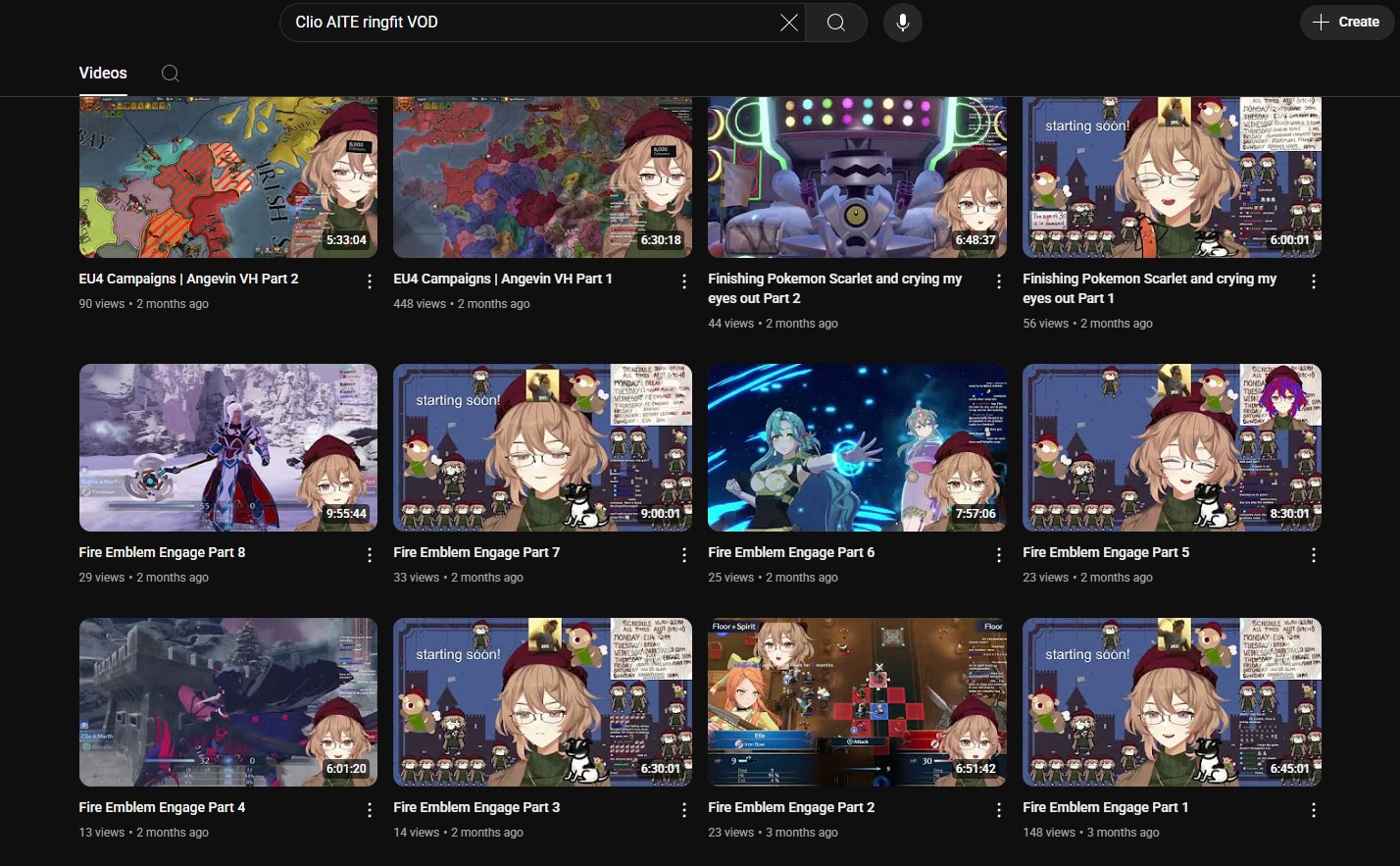The width and height of the screenshot is (1400, 866).
Task: Click the 33 views • 2 months ago text
Action: click(x=459, y=578)
